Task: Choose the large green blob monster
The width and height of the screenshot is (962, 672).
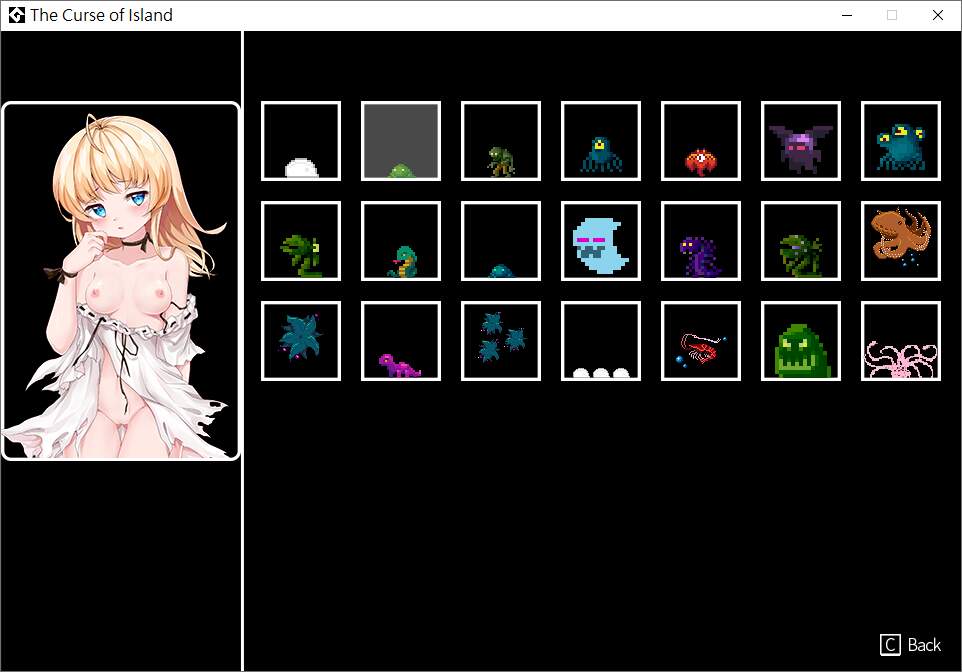Action: coord(801,341)
